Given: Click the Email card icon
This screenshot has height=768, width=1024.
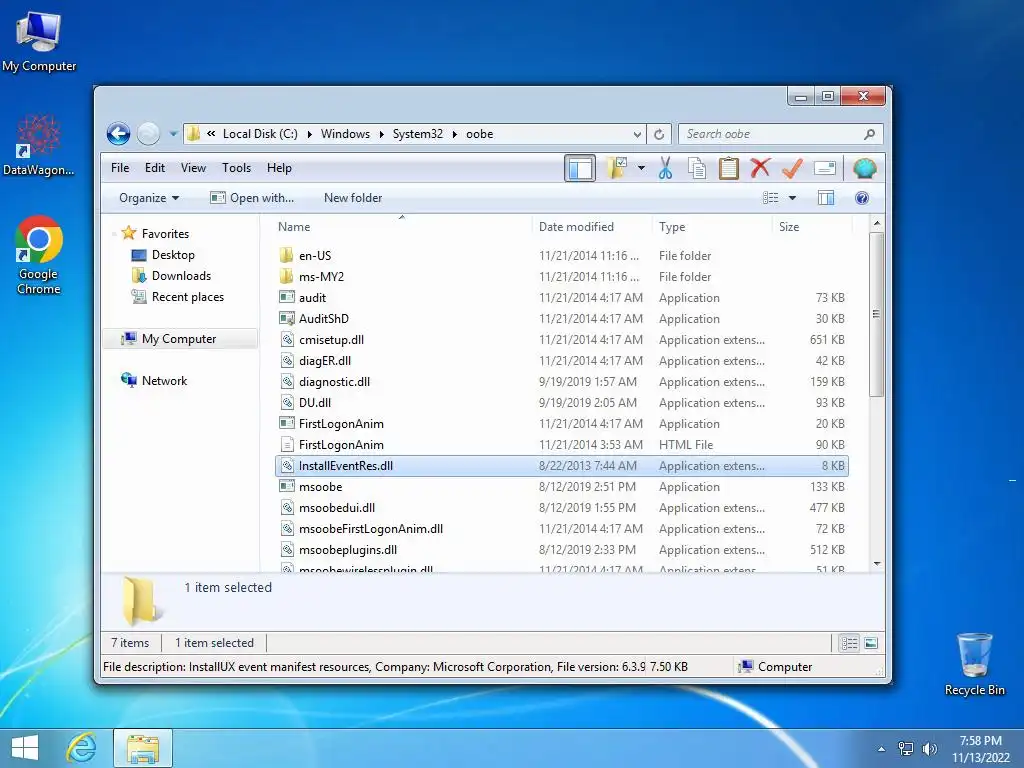Looking at the screenshot, I should point(825,168).
